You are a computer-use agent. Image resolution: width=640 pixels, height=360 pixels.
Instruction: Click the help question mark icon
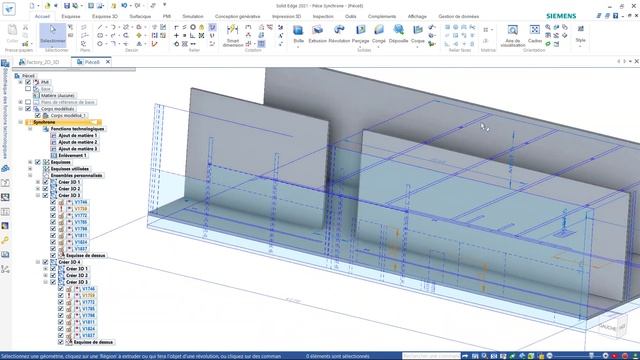(x=616, y=16)
